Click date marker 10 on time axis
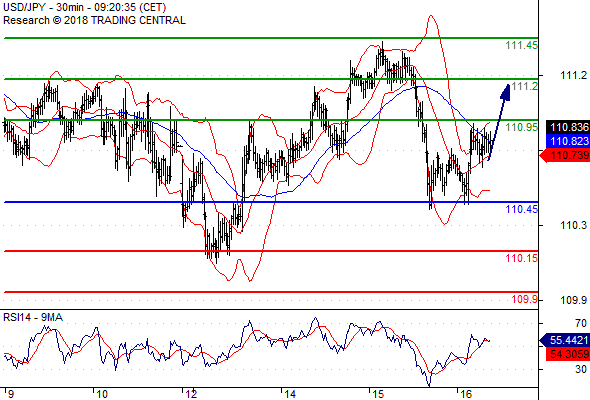This screenshot has height=400, width=590. point(102,394)
